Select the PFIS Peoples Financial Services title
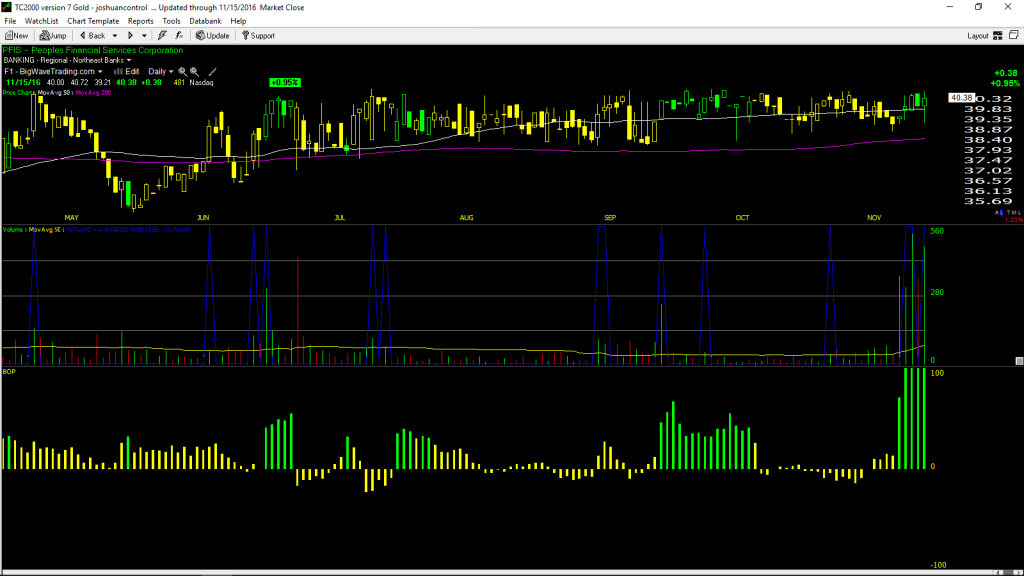The height and width of the screenshot is (576, 1024). [x=93, y=50]
